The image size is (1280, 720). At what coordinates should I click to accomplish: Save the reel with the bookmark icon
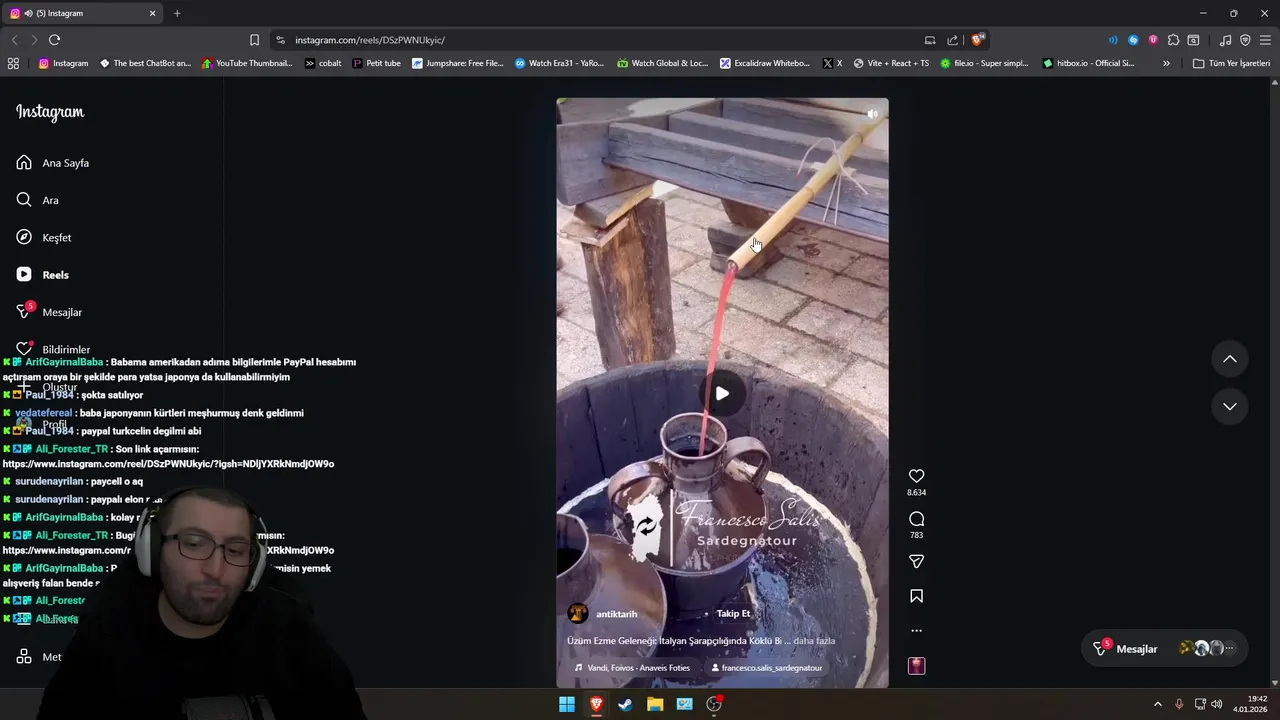tap(916, 596)
